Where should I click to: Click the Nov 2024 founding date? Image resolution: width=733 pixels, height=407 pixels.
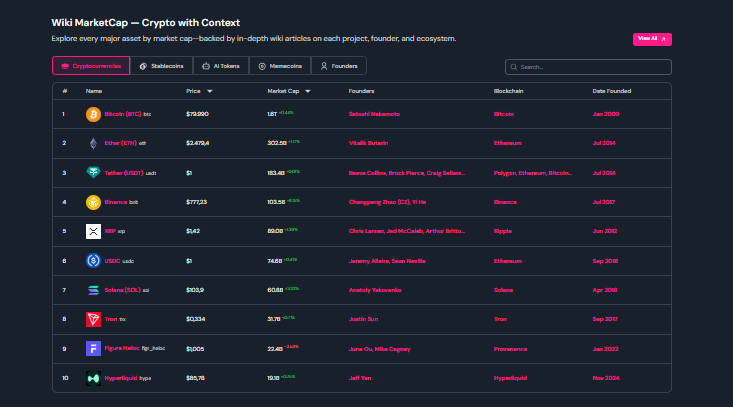pos(606,378)
